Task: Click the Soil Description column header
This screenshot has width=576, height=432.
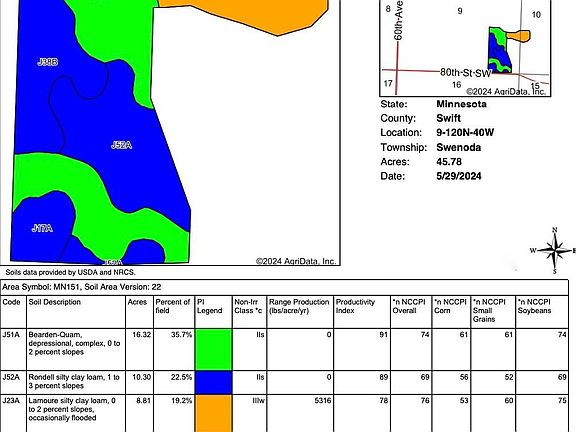Action: click(x=55, y=302)
